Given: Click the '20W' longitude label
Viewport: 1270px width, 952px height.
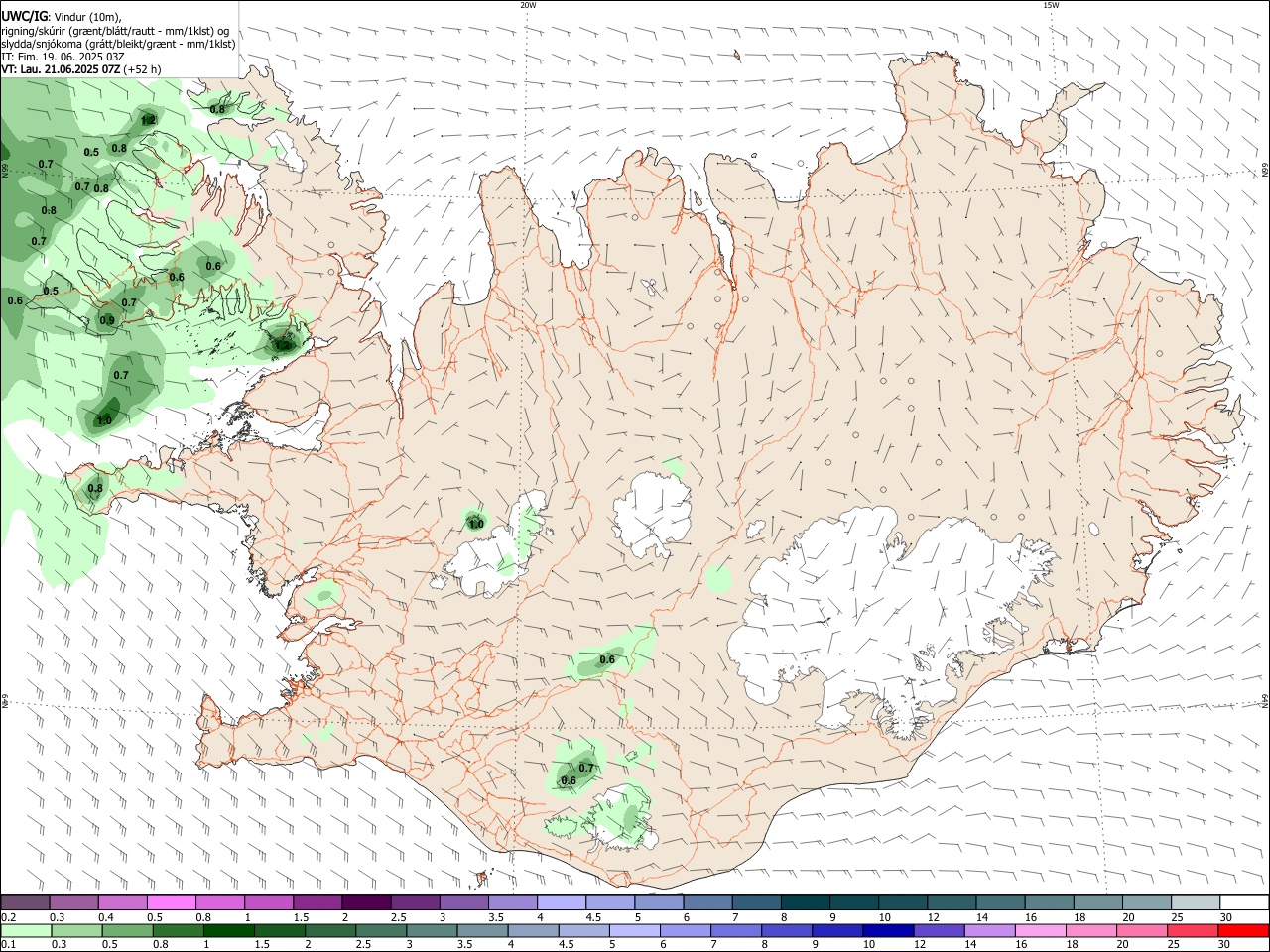Looking at the screenshot, I should [x=528, y=5].
